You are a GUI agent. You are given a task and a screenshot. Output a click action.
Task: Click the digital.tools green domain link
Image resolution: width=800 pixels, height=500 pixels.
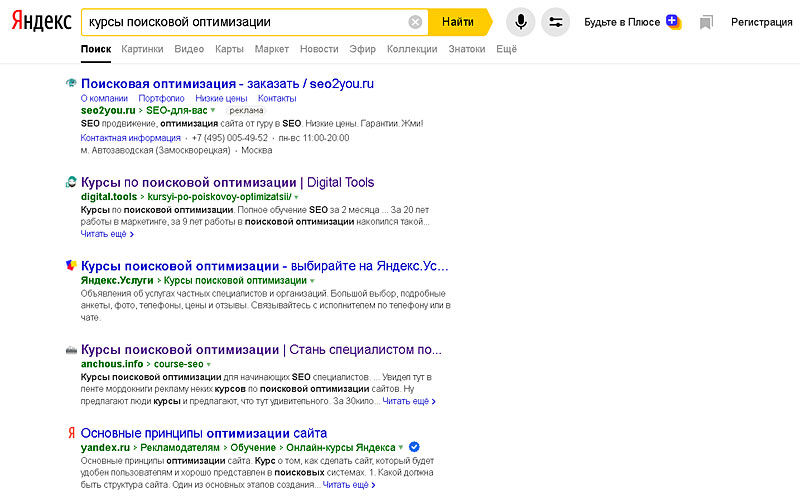tap(109, 197)
